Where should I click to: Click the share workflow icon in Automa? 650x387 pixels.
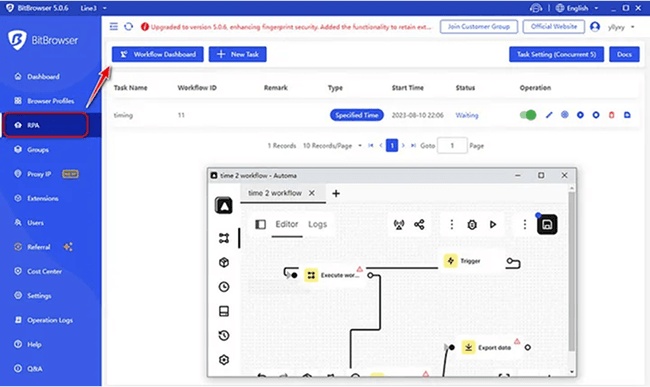pos(419,225)
